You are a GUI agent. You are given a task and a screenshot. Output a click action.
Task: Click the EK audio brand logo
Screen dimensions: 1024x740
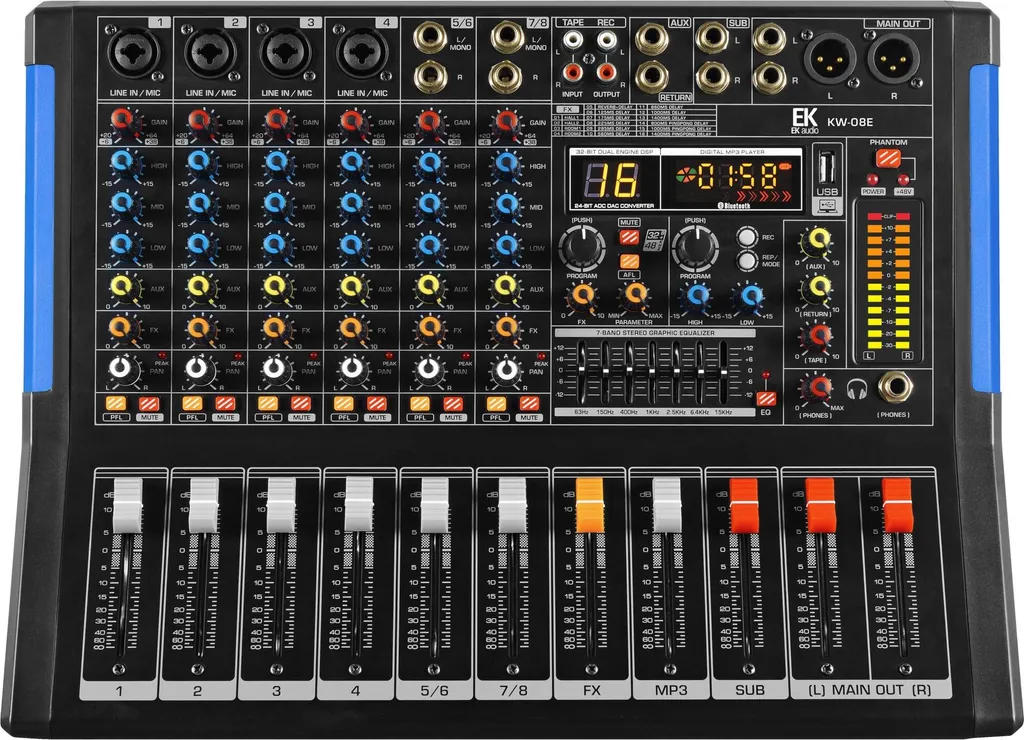(x=805, y=121)
